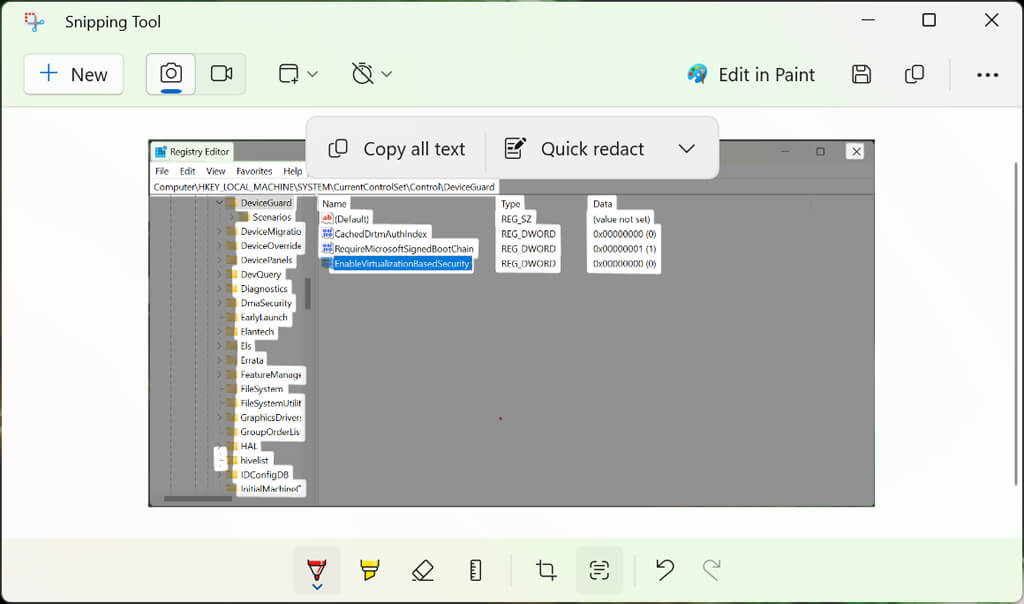The height and width of the screenshot is (604, 1024).
Task: Save the snip with the floppy icon
Action: [861, 74]
